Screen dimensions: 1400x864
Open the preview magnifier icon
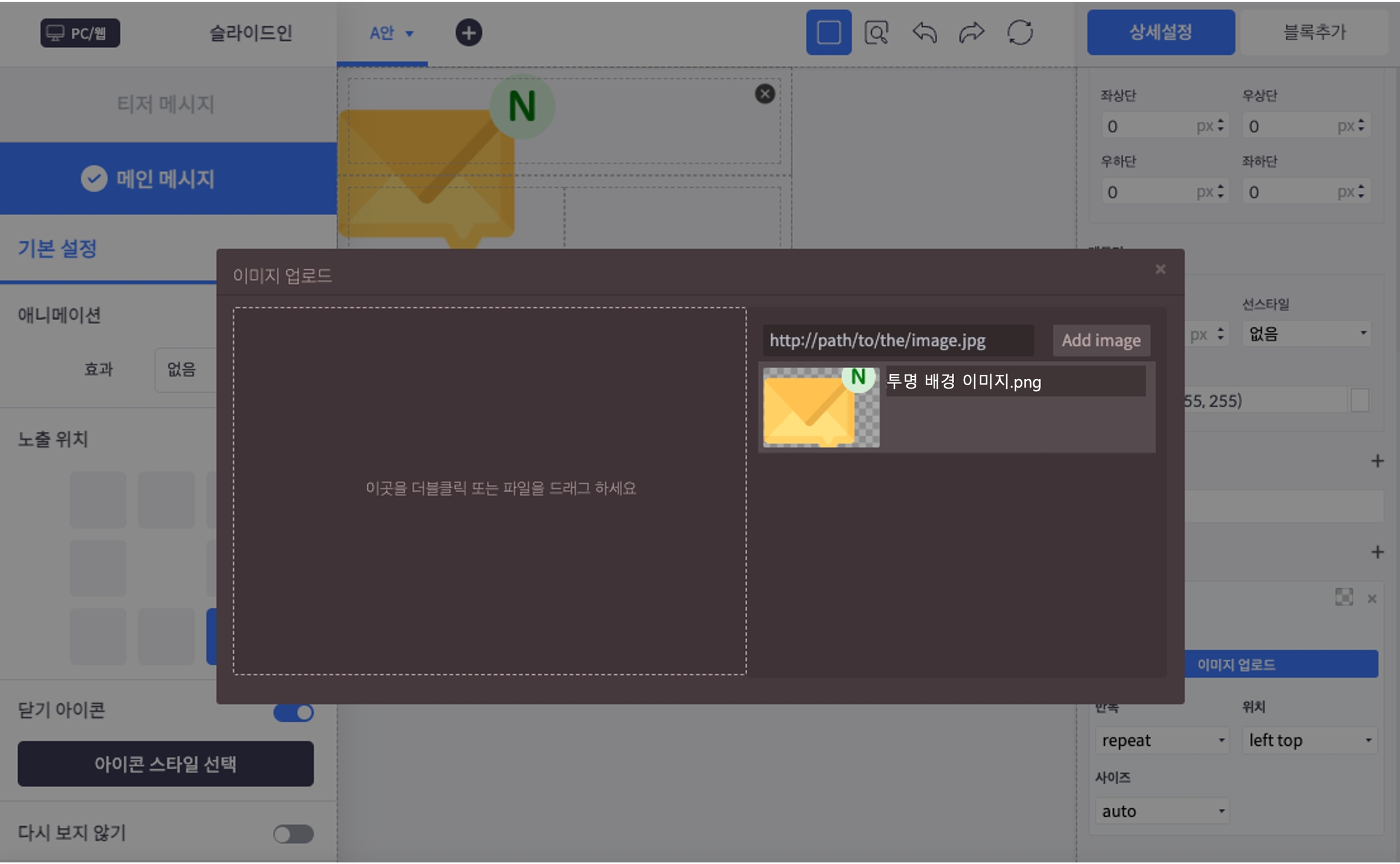coord(876,33)
